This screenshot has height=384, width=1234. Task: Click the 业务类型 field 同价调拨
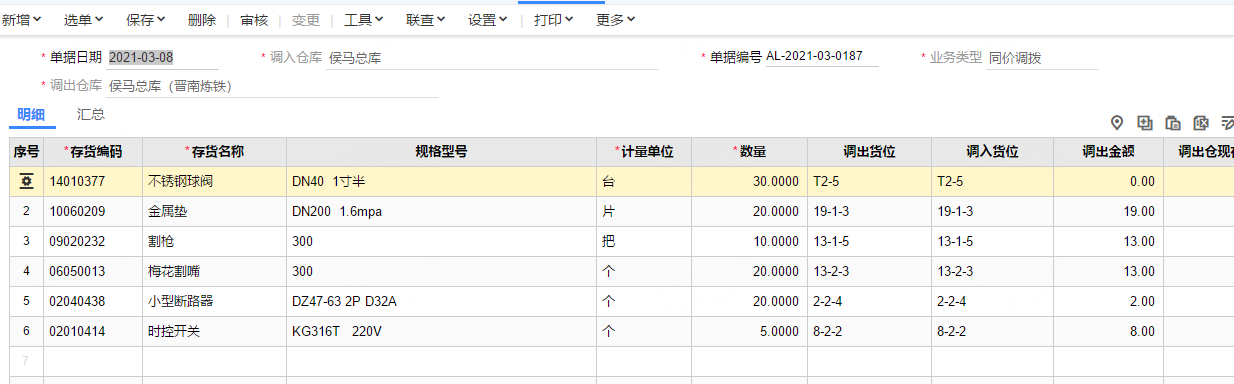click(1043, 58)
